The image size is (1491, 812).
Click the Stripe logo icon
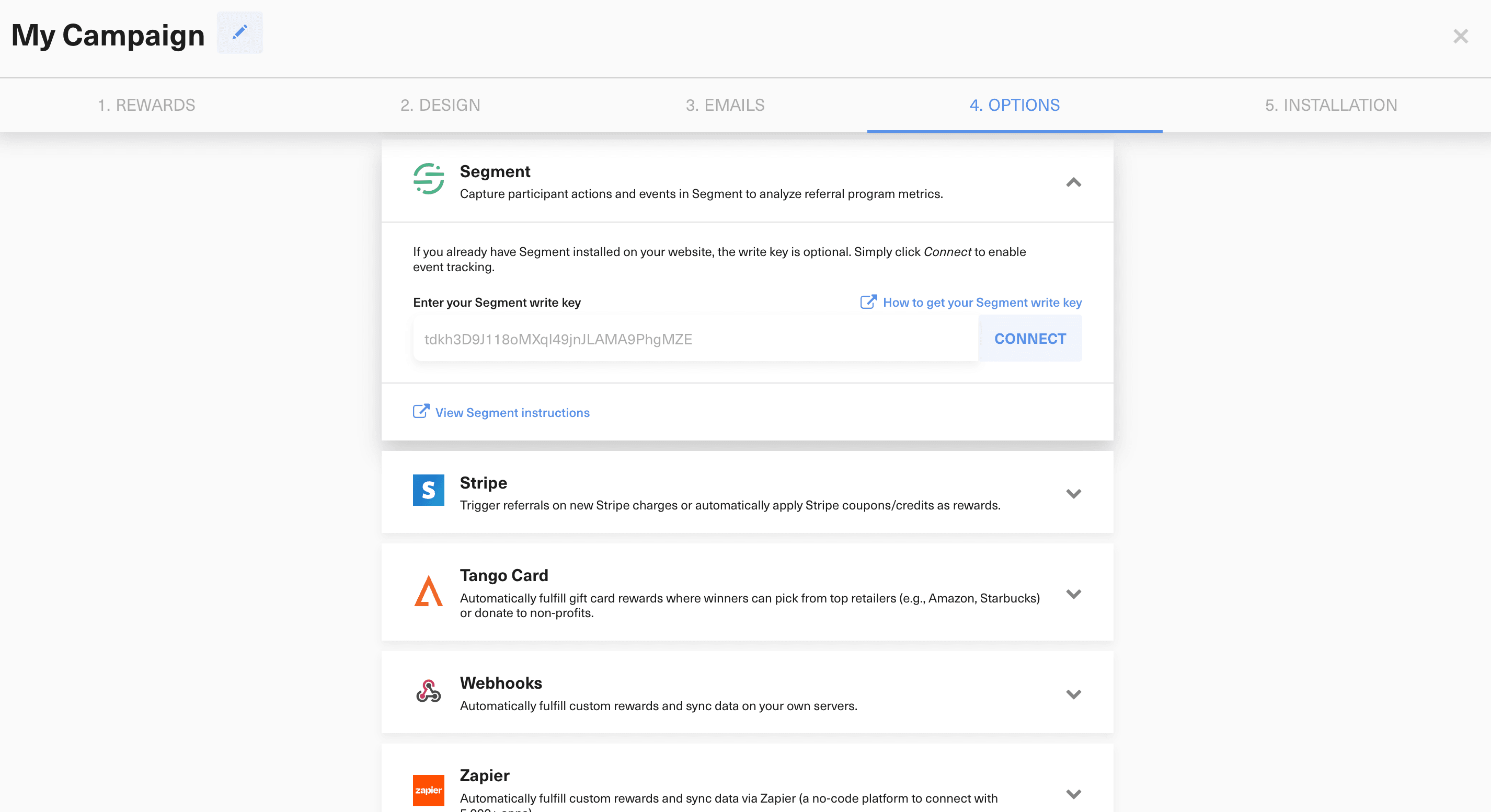[x=428, y=491]
